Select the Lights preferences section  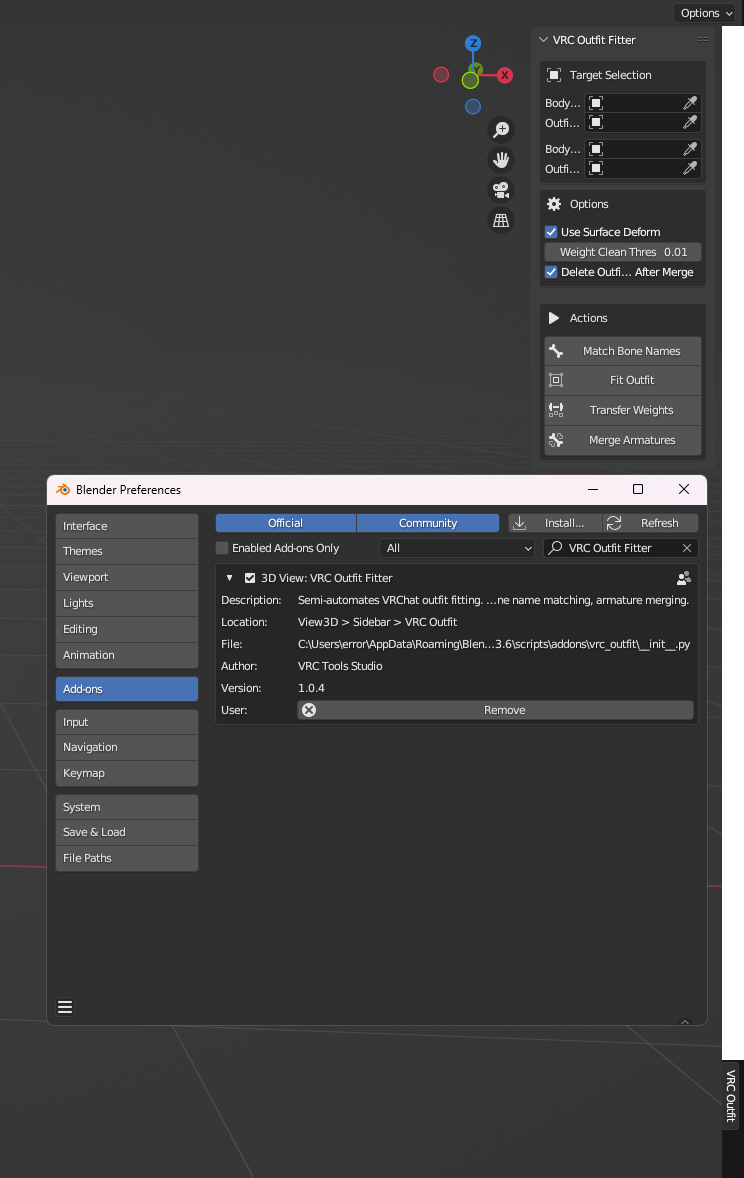click(x=127, y=603)
